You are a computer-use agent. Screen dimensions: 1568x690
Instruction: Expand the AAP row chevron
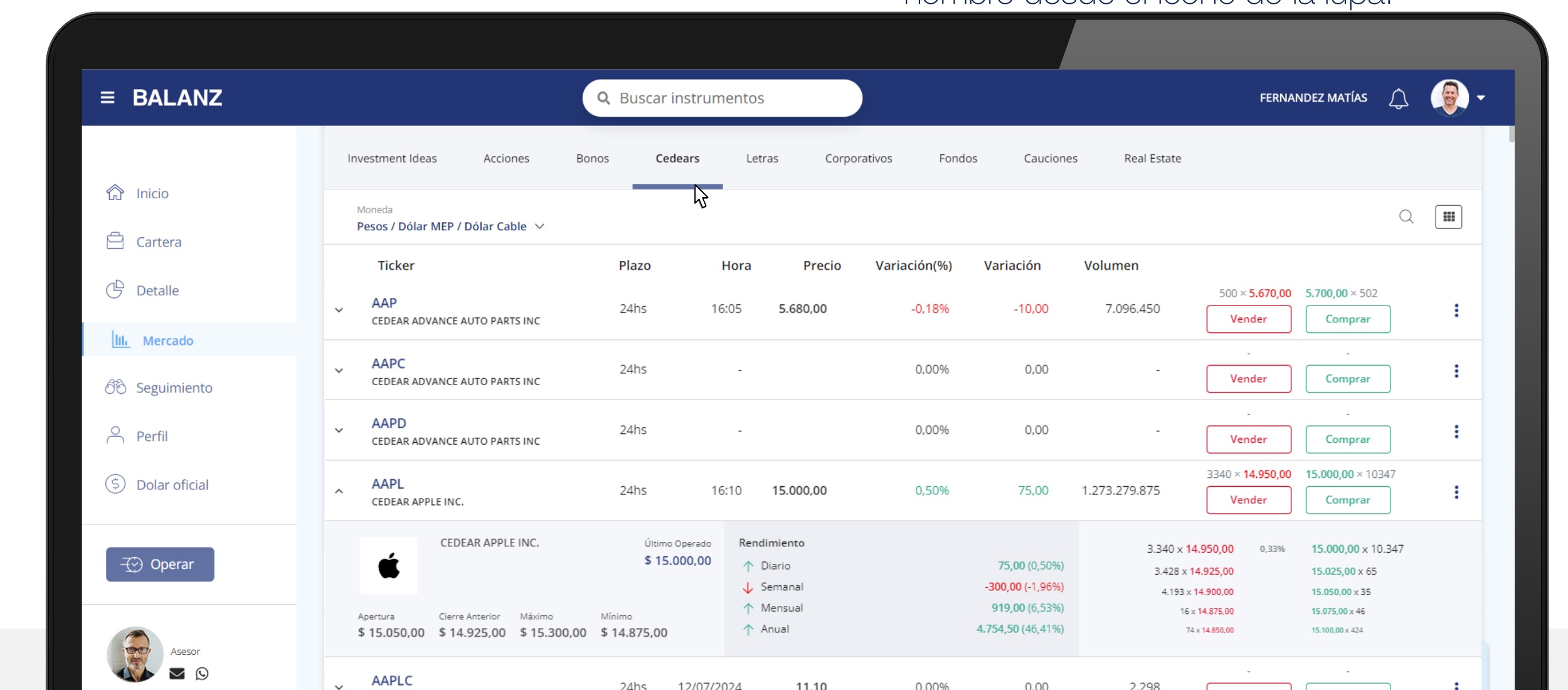click(x=339, y=310)
